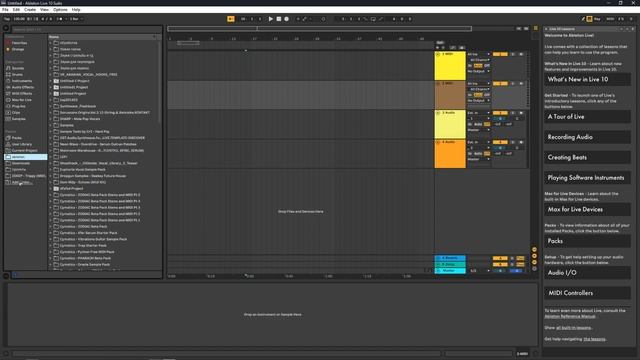
Task: Toggle 2 MIDI track activator button
Action: pyautogui.click(x=500, y=84)
